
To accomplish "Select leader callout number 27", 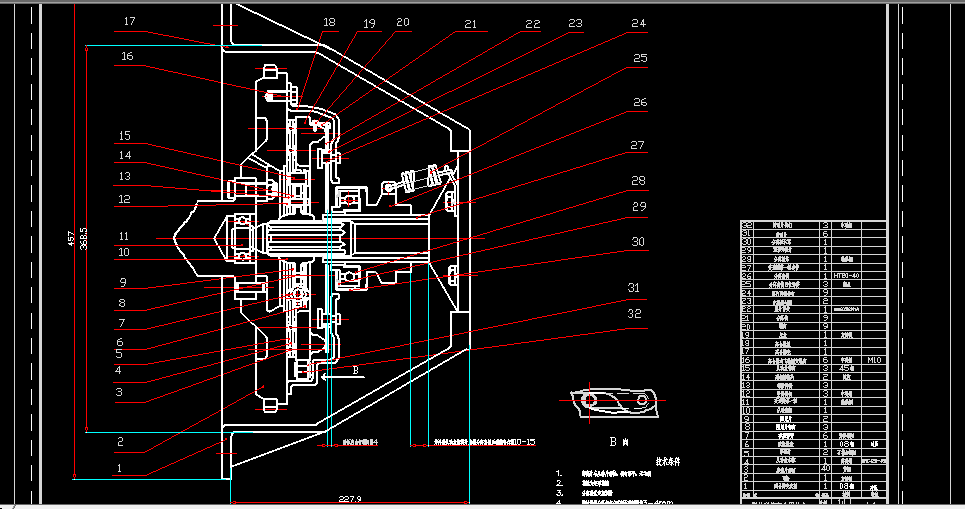I will [638, 146].
